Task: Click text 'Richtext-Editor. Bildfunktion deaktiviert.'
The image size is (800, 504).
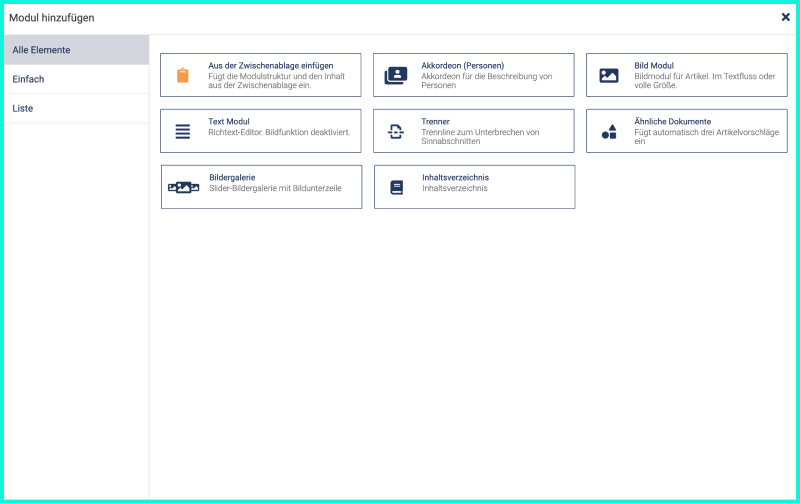Action: (x=279, y=132)
